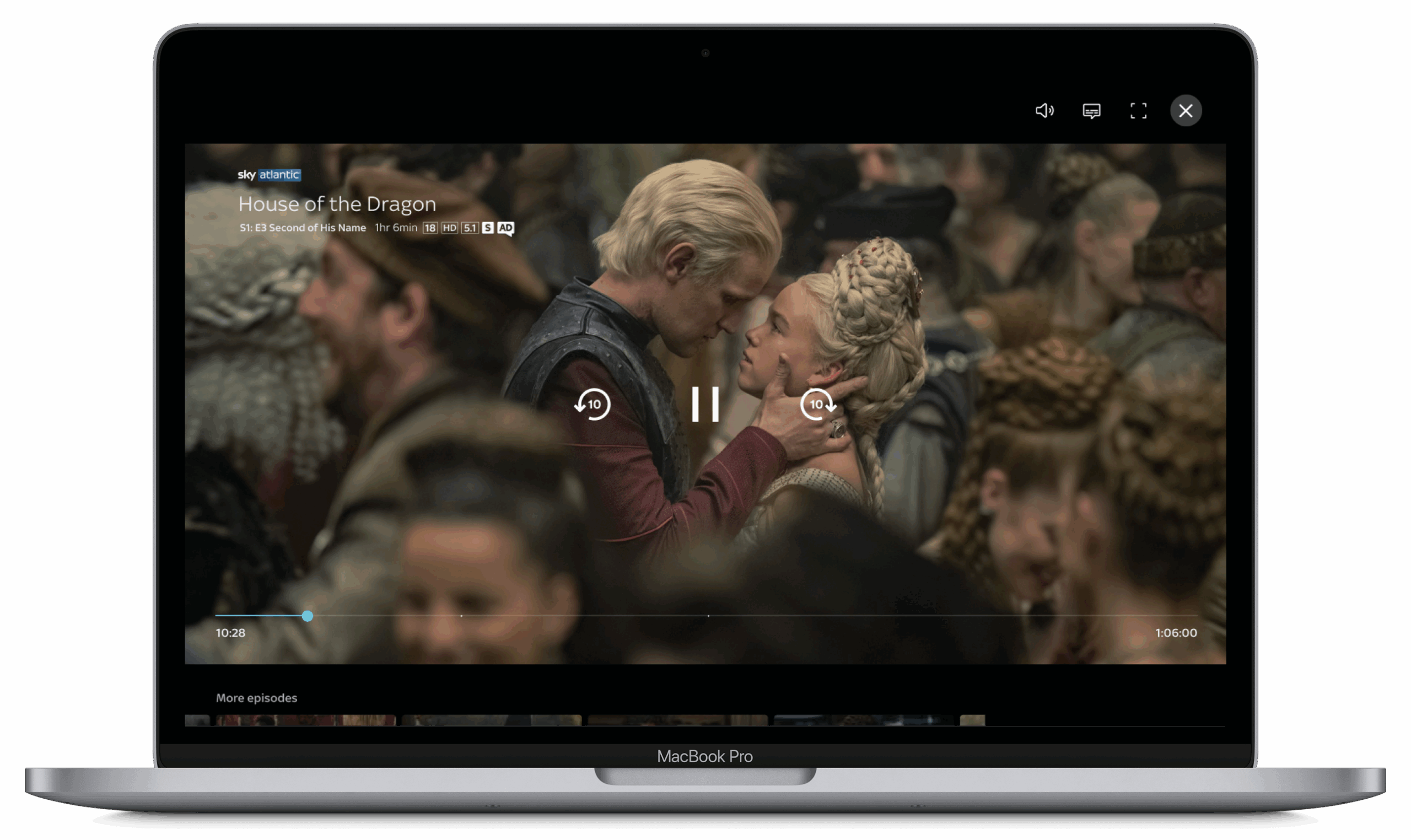Enter fullscreen with the brackets icon
This screenshot has width=1411, height=840.
pyautogui.click(x=1138, y=110)
